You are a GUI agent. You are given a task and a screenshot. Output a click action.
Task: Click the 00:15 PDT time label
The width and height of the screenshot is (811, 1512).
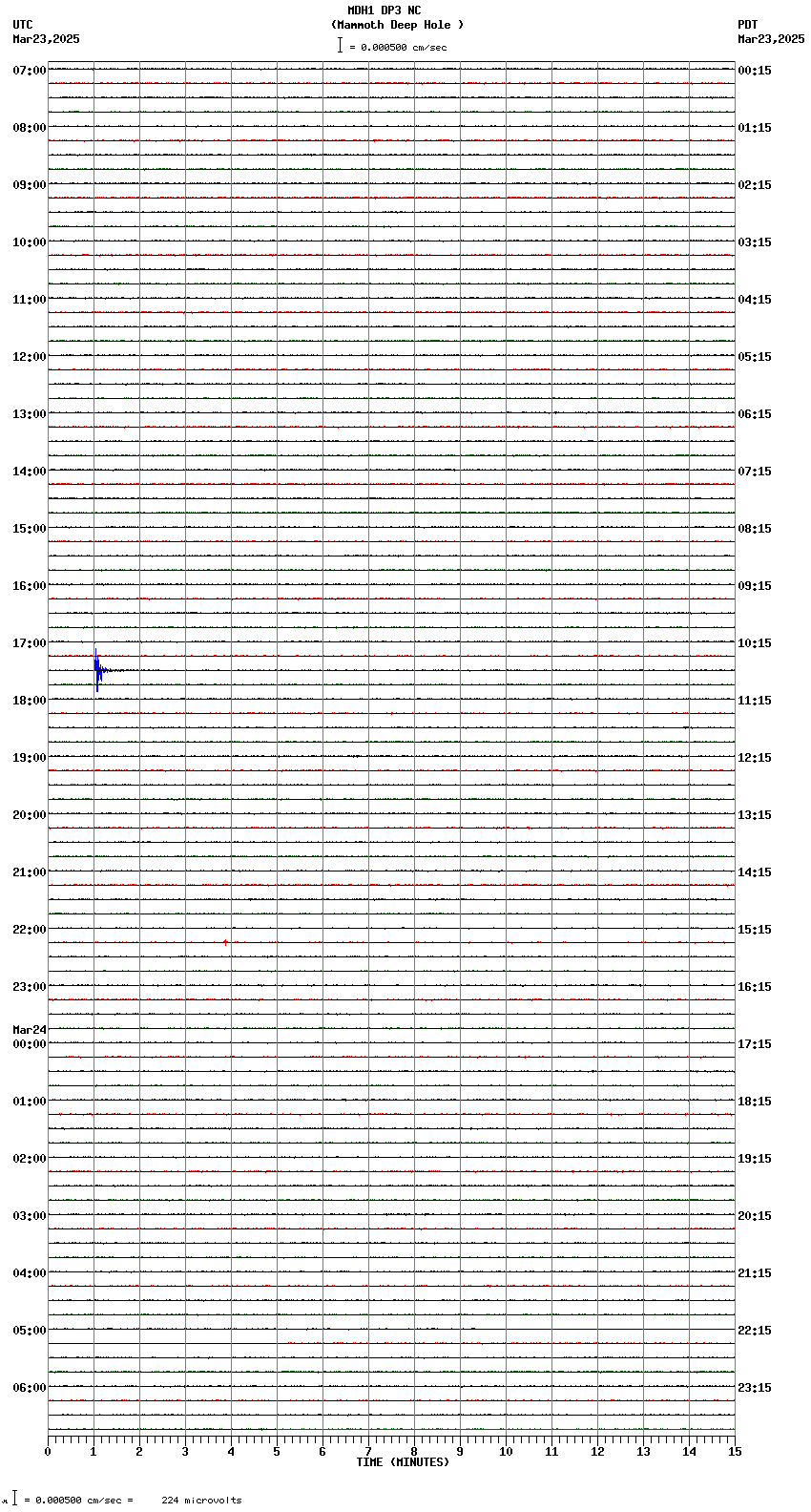pyautogui.click(x=755, y=71)
